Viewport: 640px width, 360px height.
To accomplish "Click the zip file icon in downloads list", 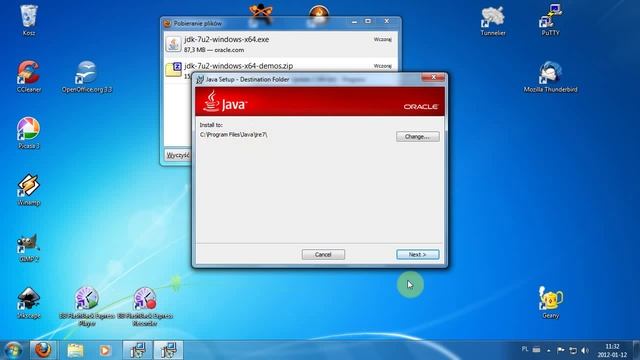I will tap(173, 69).
